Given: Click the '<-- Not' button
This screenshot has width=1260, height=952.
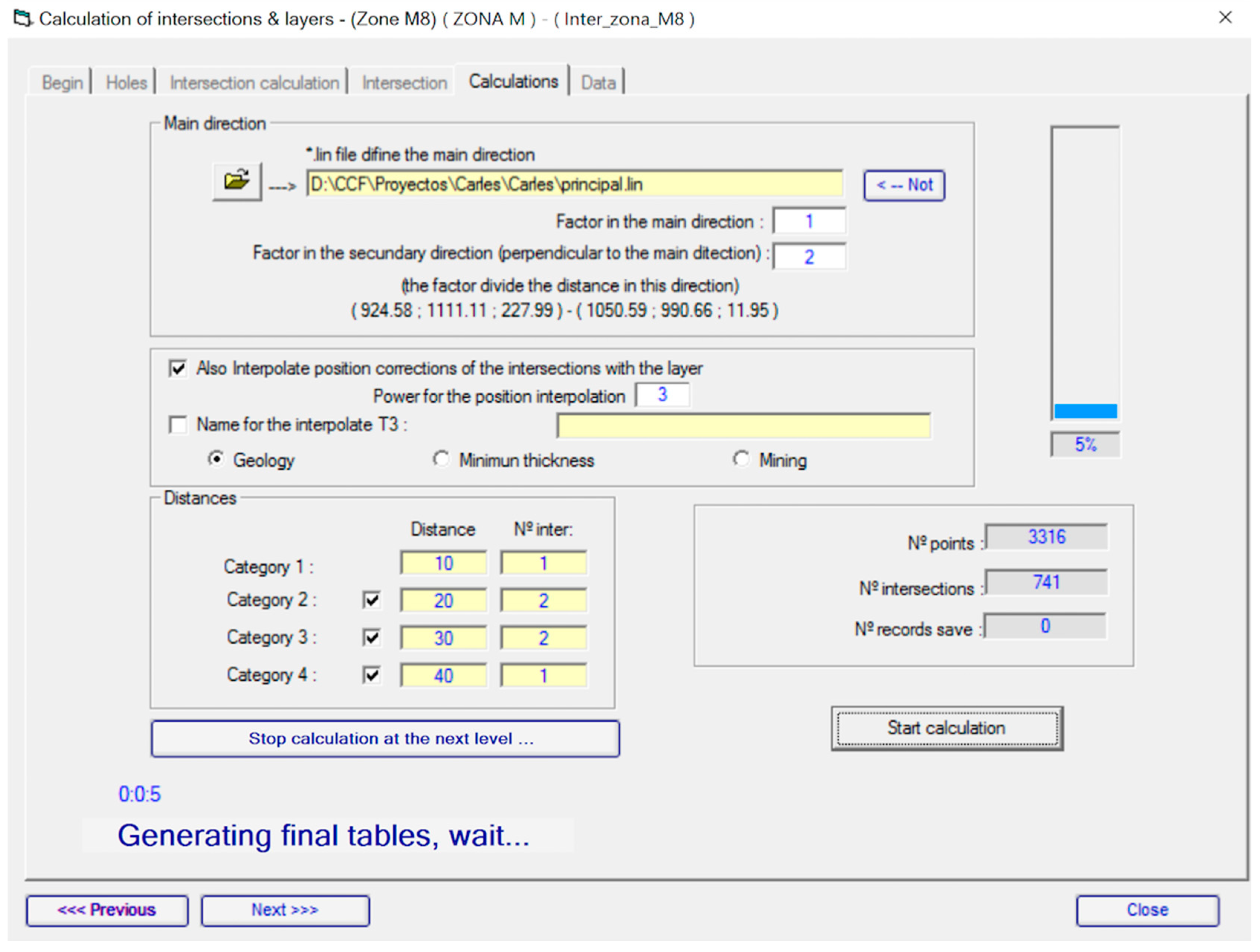Looking at the screenshot, I should pyautogui.click(x=904, y=185).
